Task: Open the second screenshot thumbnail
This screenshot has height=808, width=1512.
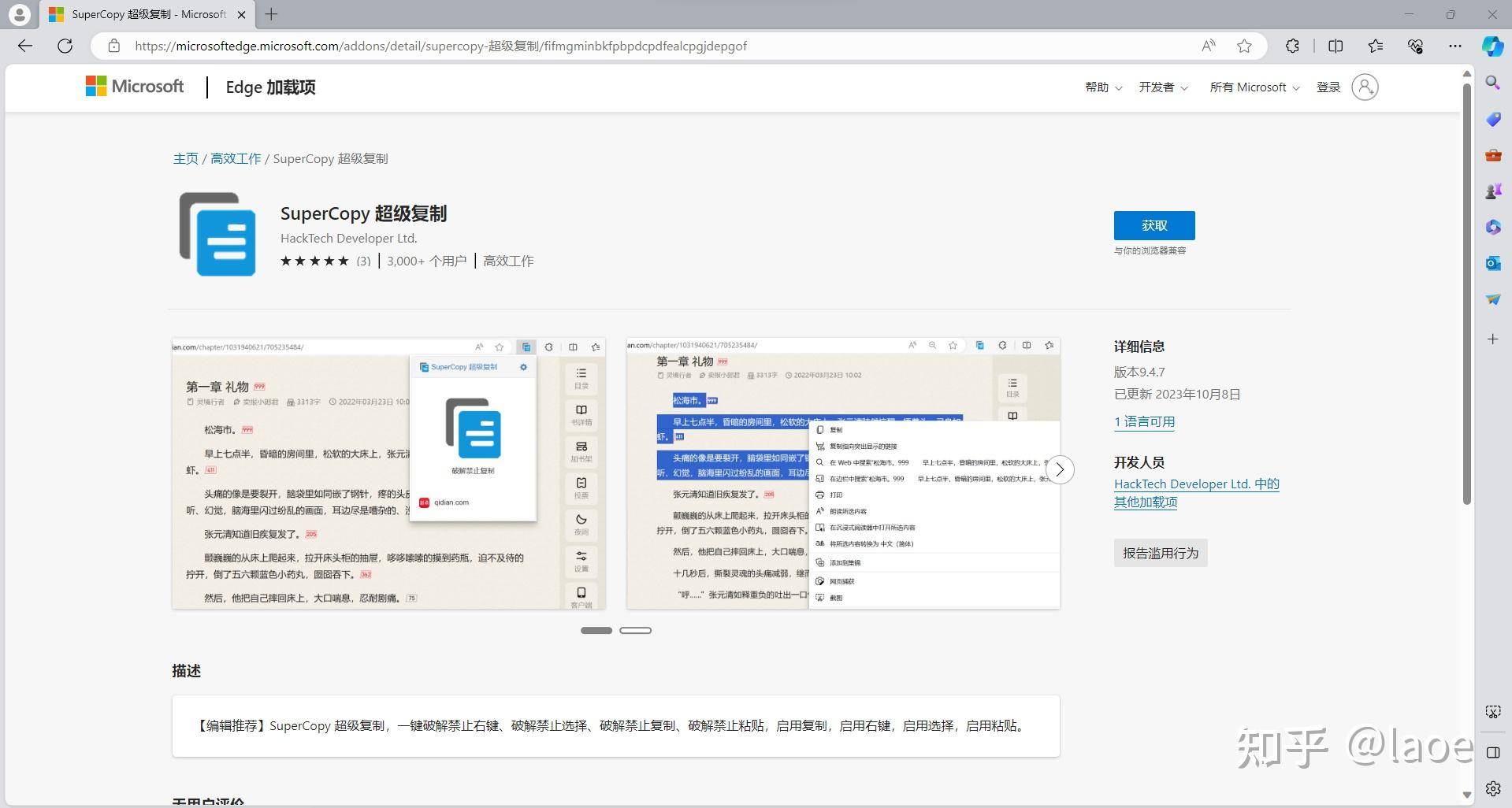Action: pyautogui.click(x=843, y=473)
